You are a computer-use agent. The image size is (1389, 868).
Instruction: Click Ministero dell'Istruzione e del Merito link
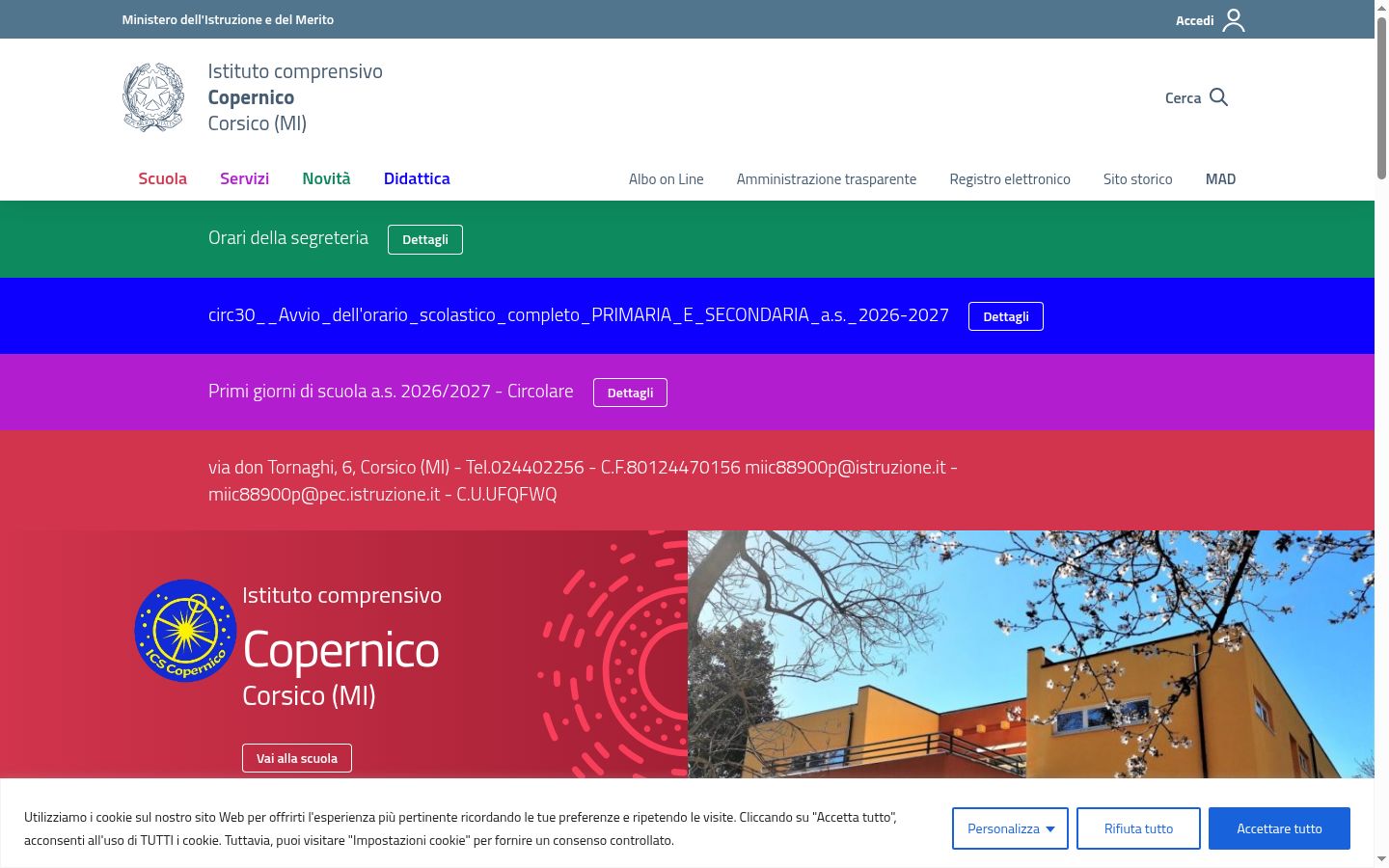click(x=228, y=19)
